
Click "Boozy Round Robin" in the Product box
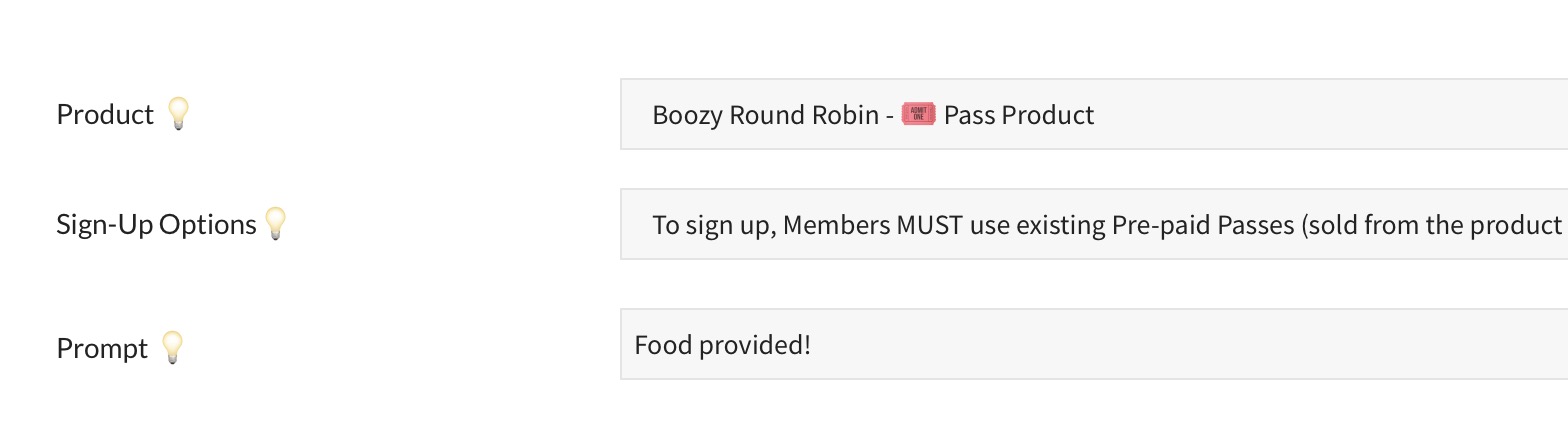pos(765,115)
